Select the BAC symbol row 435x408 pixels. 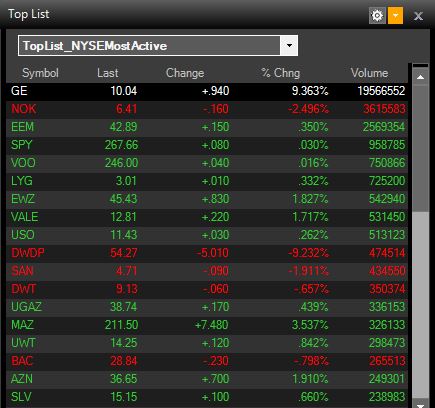pos(207,361)
